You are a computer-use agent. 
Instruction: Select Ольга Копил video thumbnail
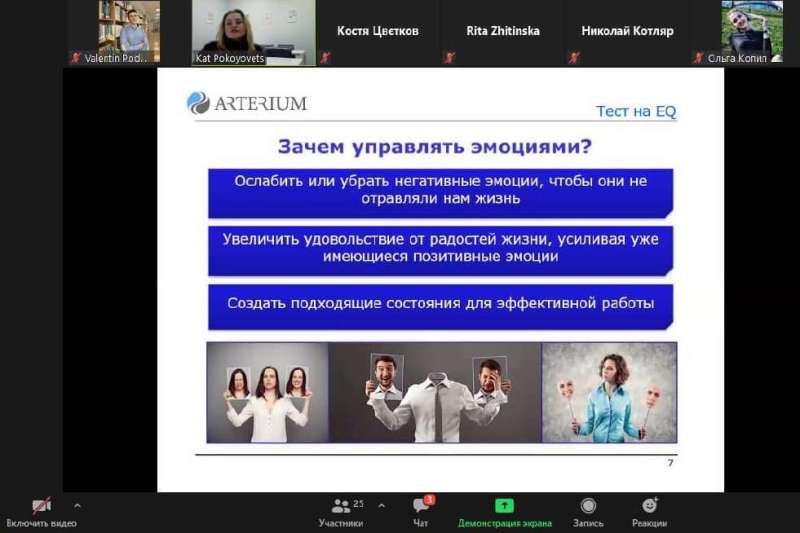752,32
